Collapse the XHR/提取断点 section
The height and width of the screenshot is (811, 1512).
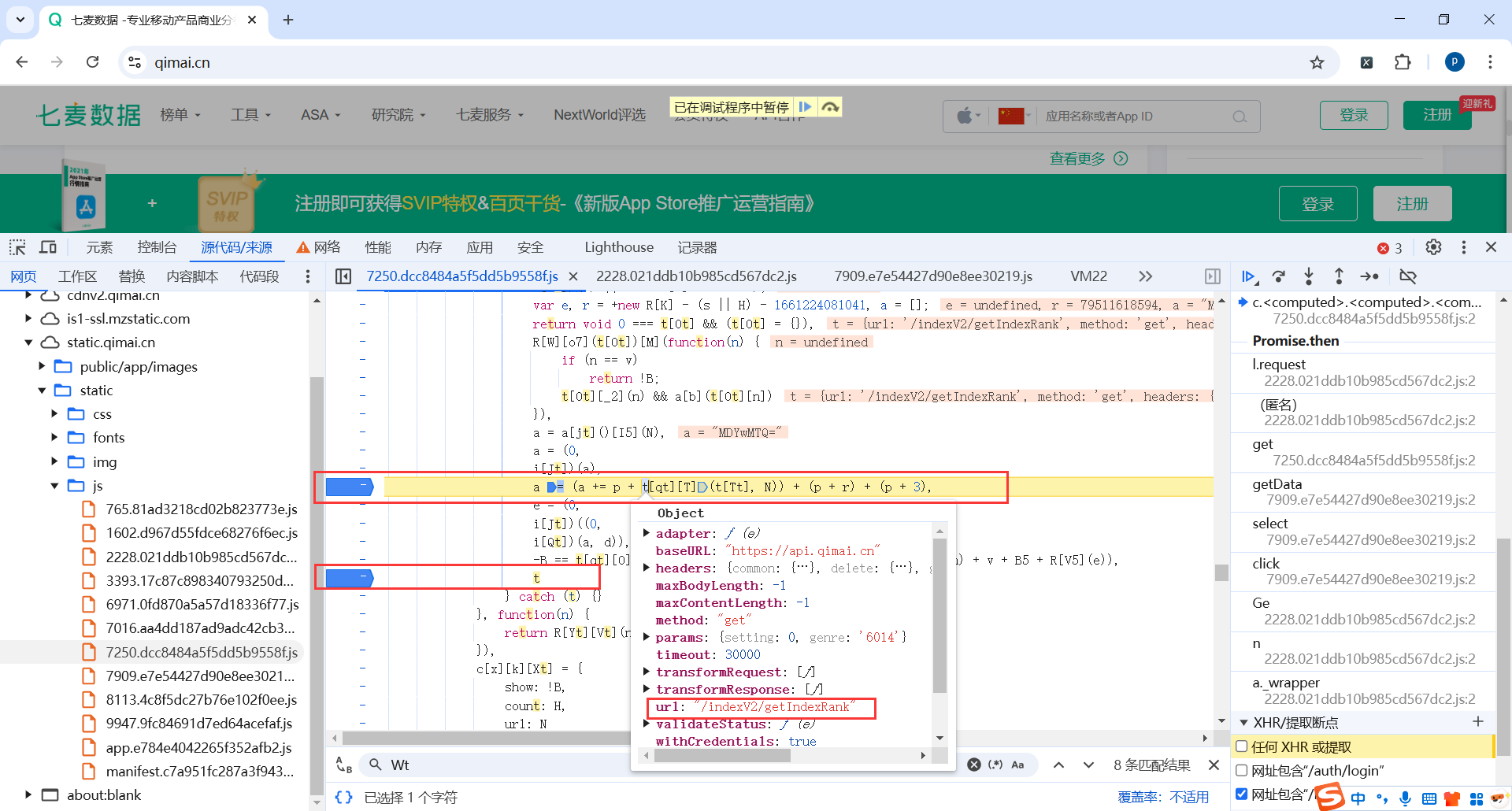tap(1244, 722)
